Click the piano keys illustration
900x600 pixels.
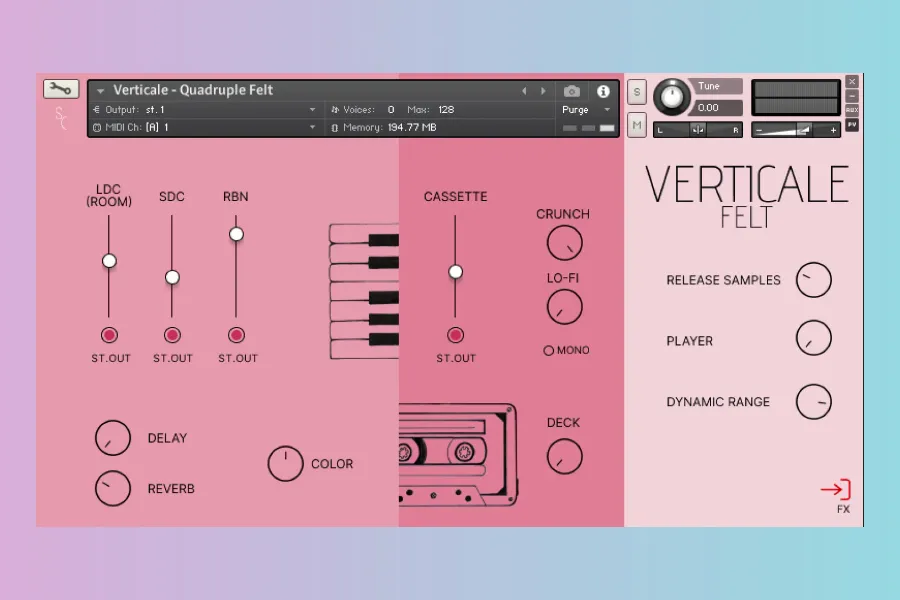coord(364,291)
